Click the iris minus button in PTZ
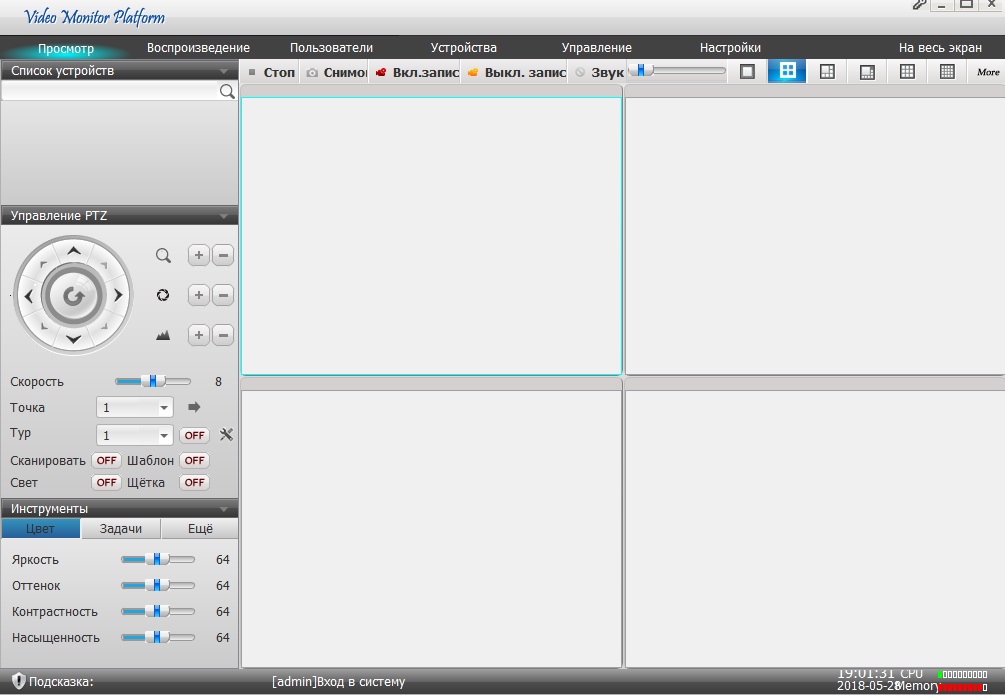The width and height of the screenshot is (1005, 695). pos(223,336)
